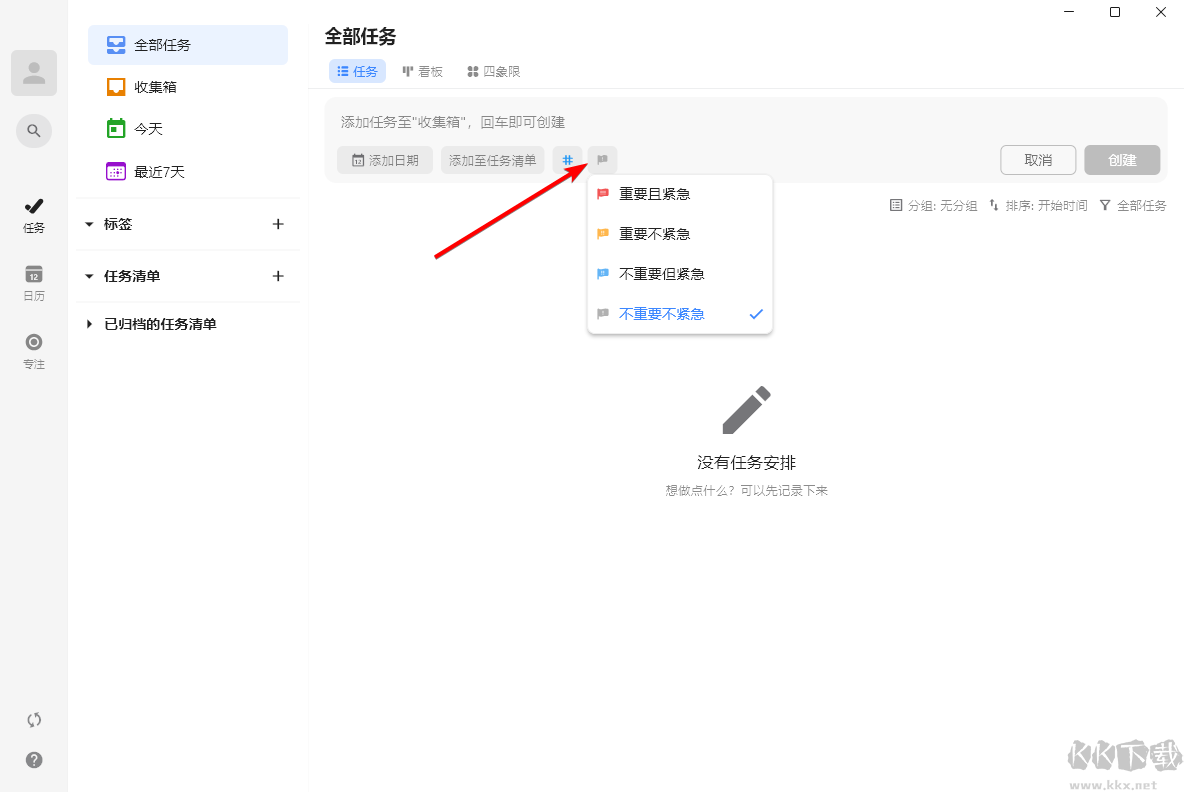
Task: Collapse the 标签 section
Action: click(89, 224)
